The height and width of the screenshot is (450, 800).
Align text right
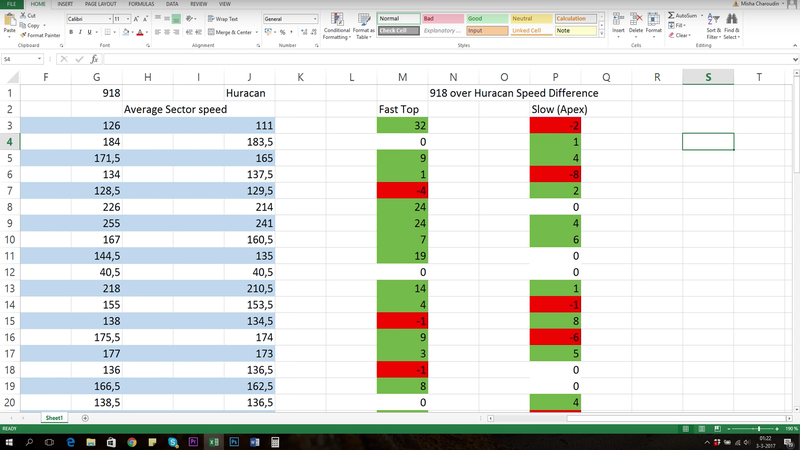[x=177, y=32]
